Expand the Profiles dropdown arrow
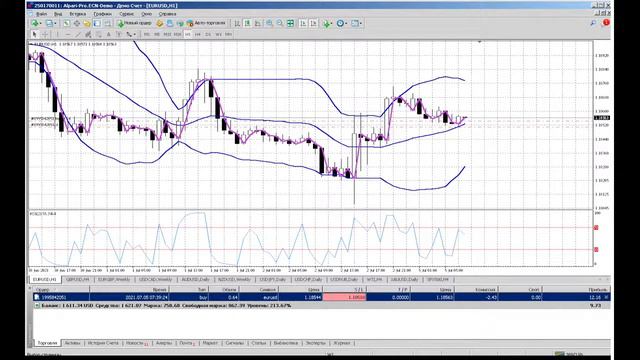This screenshot has width=640, height=360. tap(55, 23)
